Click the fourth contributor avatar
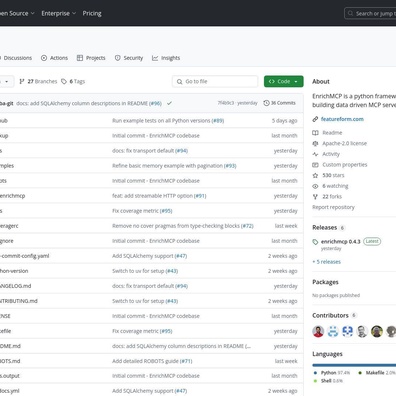This screenshot has height=396, width=396. 362,331
